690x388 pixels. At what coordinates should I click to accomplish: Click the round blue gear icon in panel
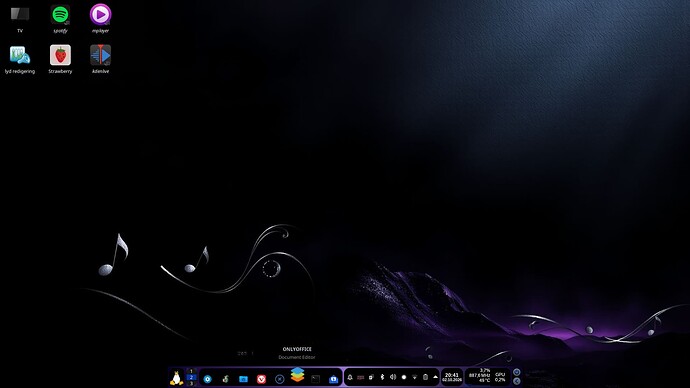(x=207, y=379)
